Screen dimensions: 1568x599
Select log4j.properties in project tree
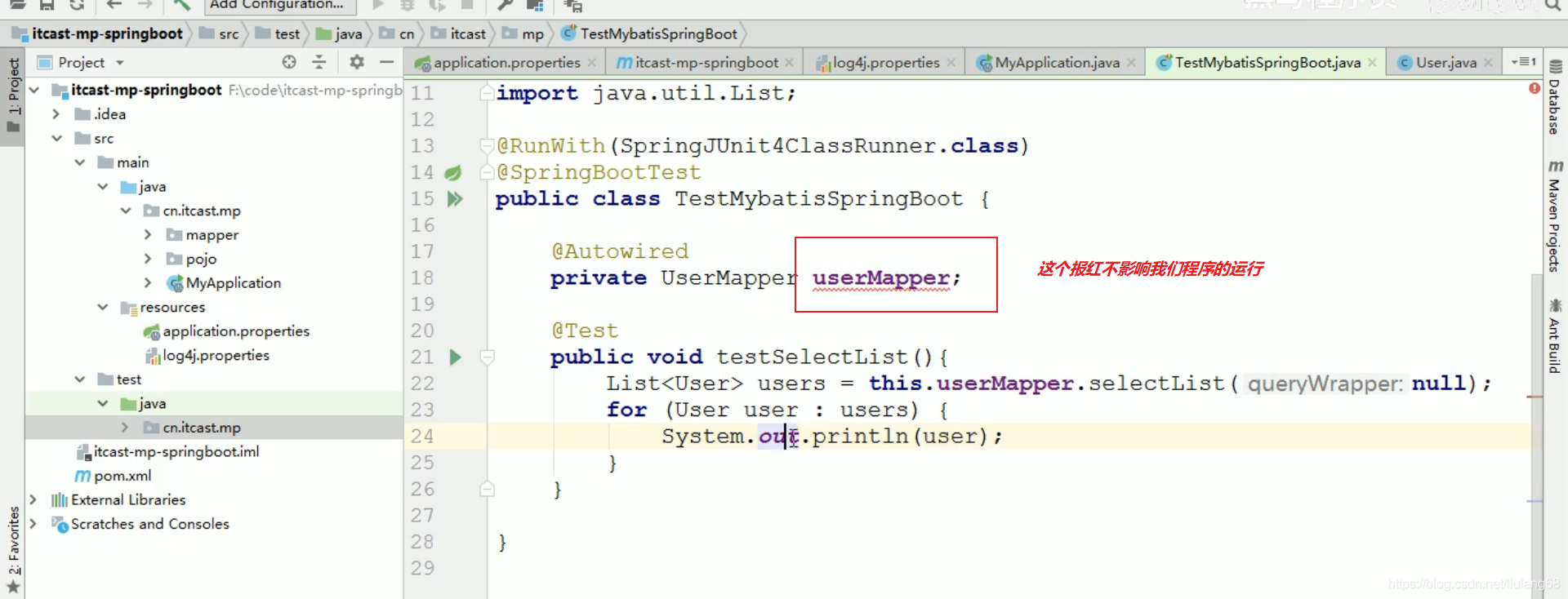(207, 356)
